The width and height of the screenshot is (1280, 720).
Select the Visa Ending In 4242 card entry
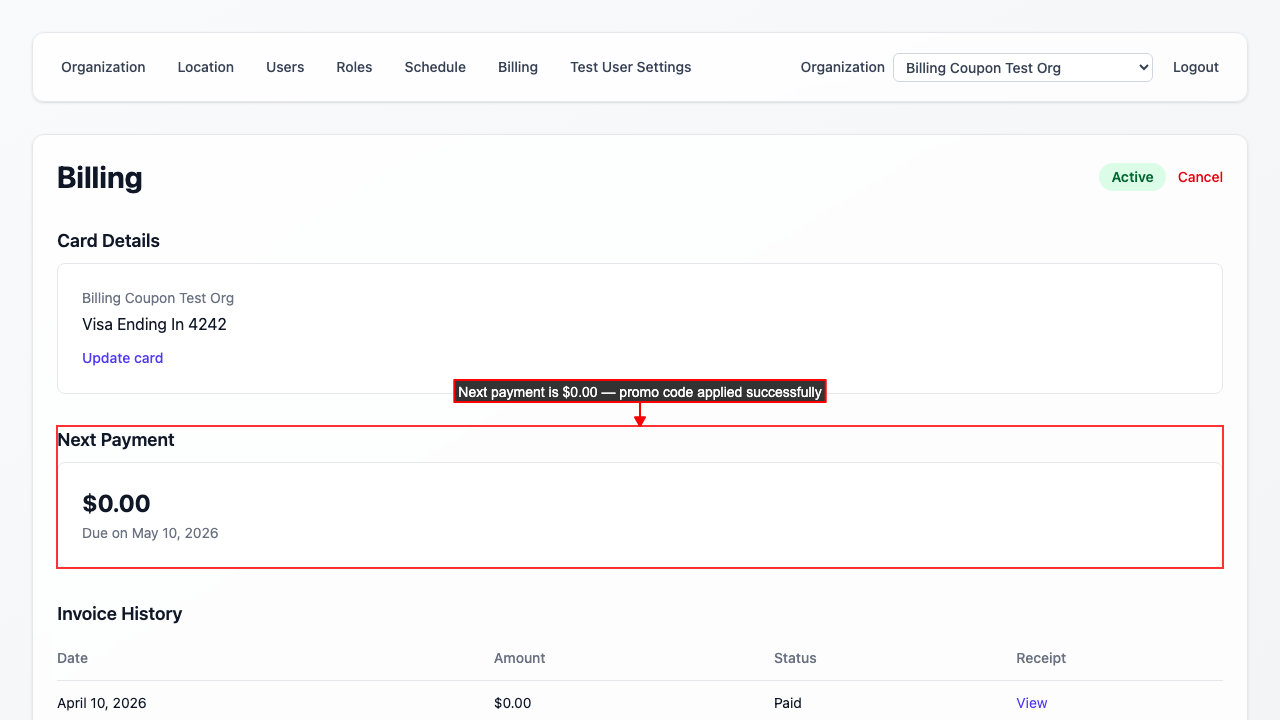(154, 324)
